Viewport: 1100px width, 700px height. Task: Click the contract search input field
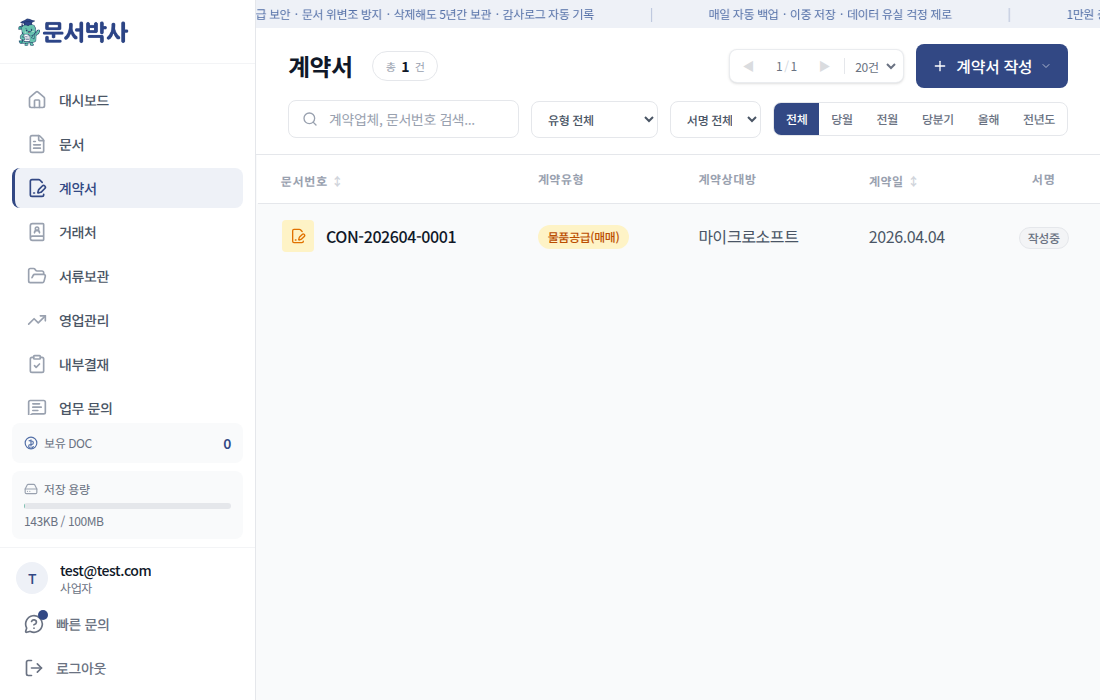coord(403,118)
